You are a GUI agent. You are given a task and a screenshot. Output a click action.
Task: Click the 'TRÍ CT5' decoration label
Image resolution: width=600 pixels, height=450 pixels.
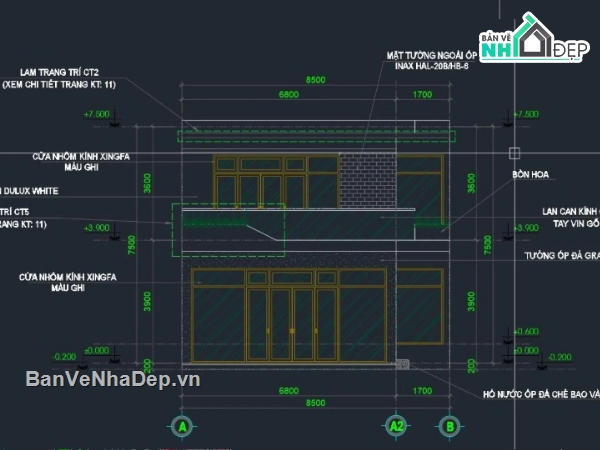(15, 212)
